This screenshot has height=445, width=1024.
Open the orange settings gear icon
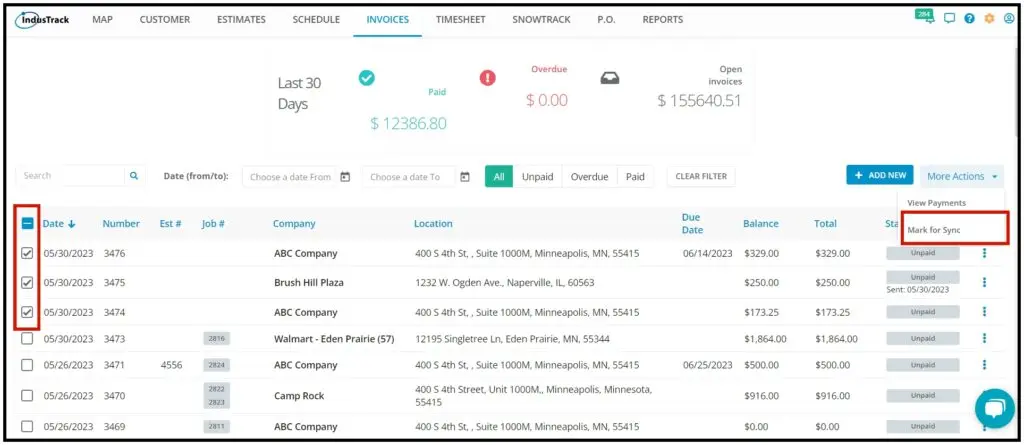[989, 19]
